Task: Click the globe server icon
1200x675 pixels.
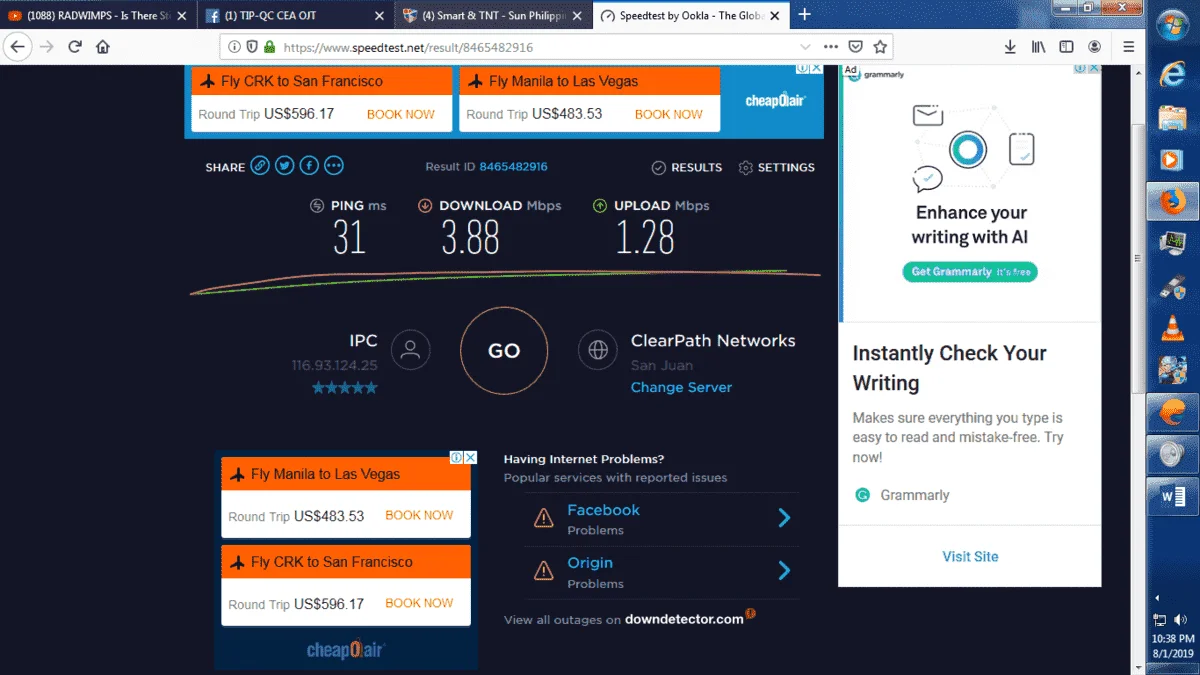Action: pos(598,350)
